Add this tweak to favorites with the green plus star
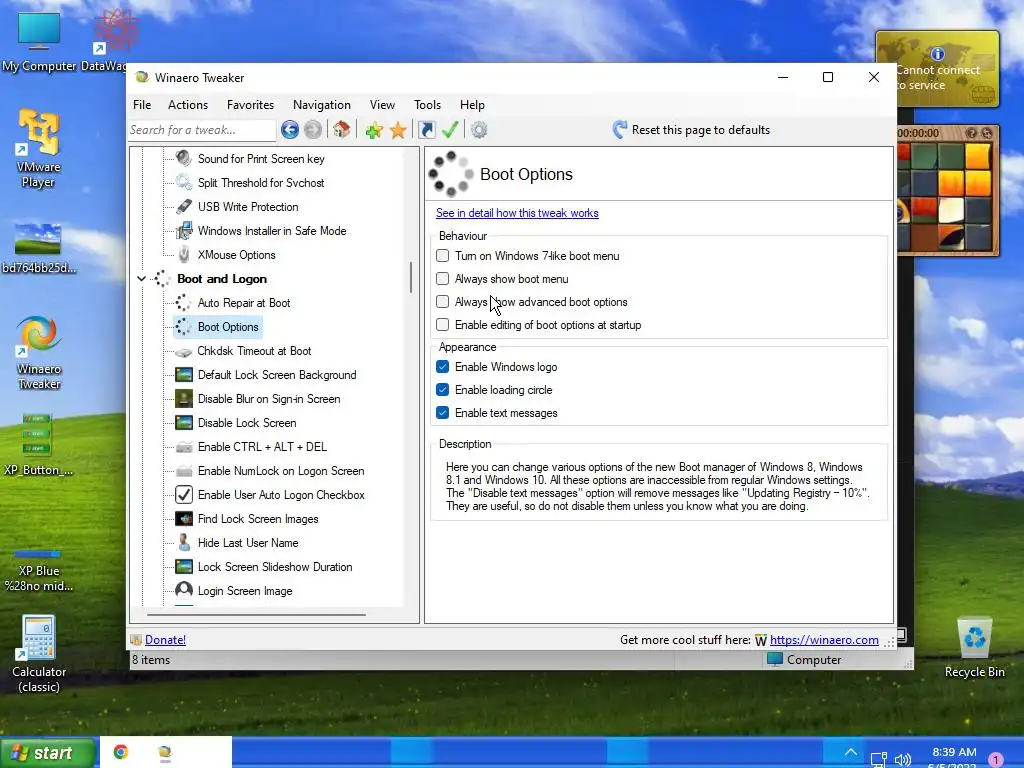 click(374, 130)
